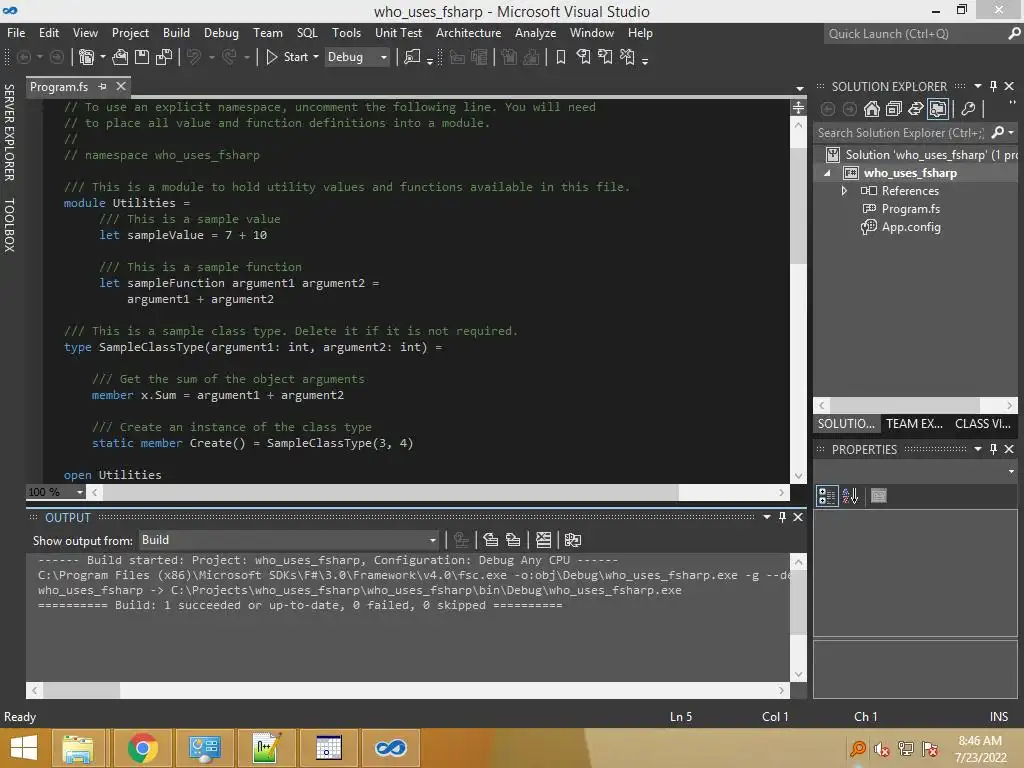Go to the previous bookmark

(583, 57)
